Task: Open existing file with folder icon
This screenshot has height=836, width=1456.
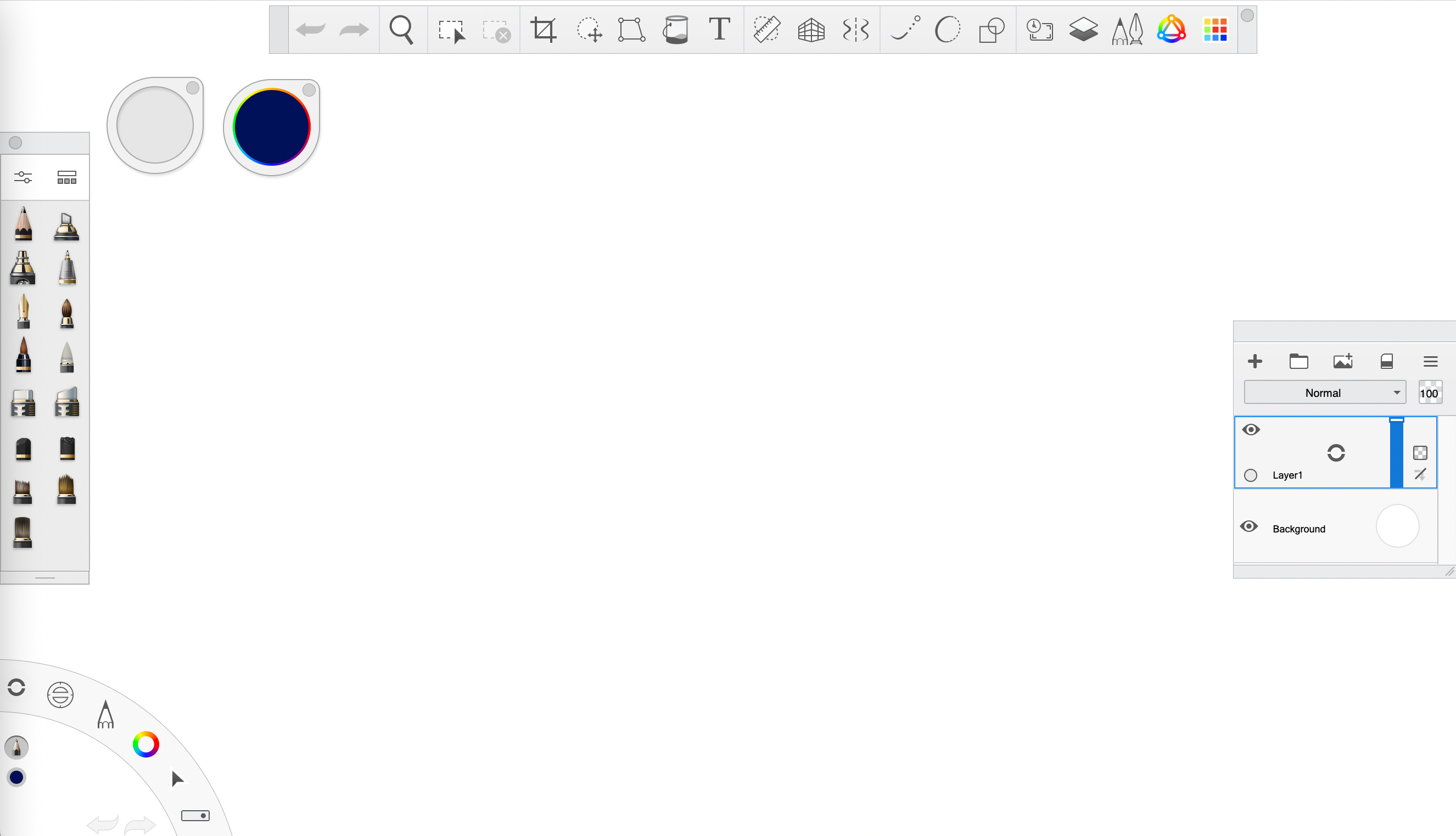Action: (1298, 361)
